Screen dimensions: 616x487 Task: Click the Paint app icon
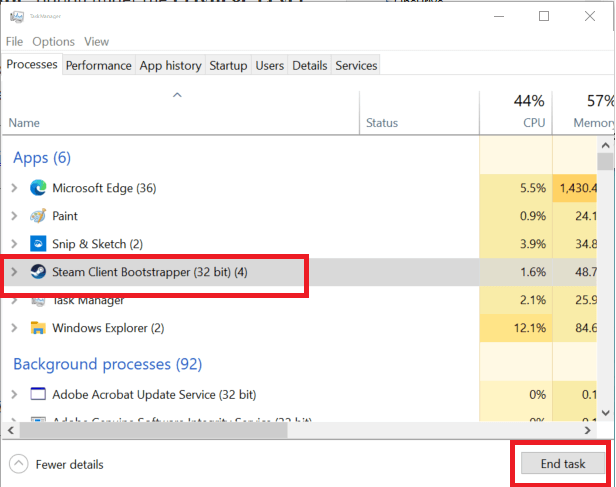38,216
